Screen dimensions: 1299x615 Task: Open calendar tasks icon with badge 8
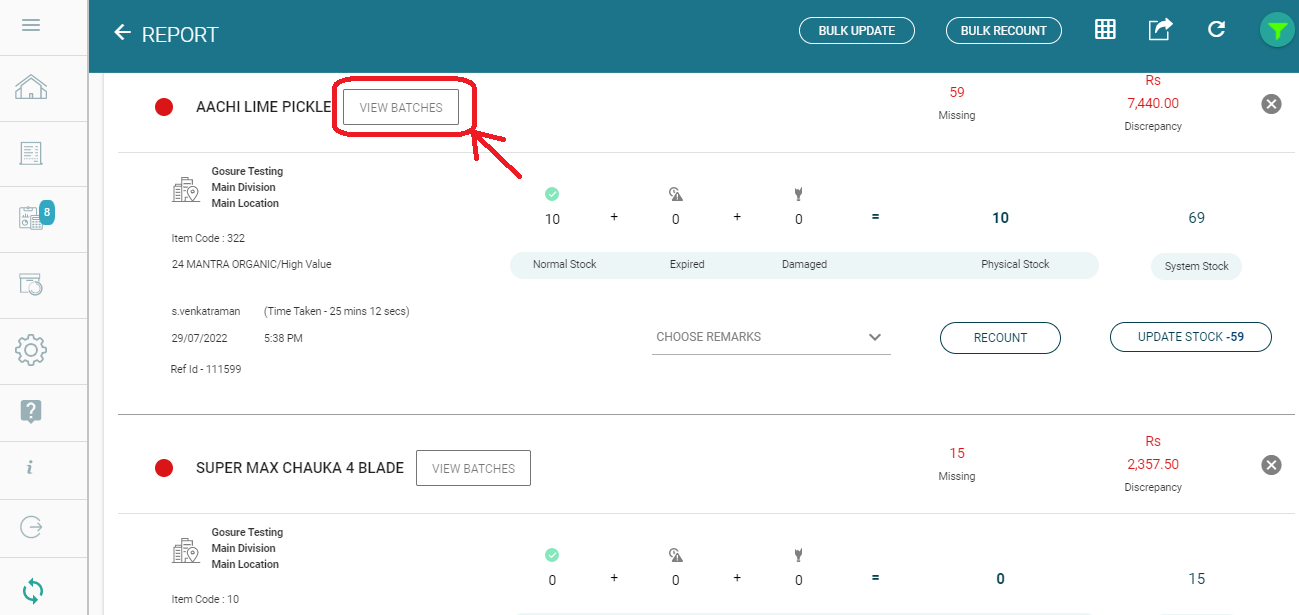pyautogui.click(x=35, y=216)
